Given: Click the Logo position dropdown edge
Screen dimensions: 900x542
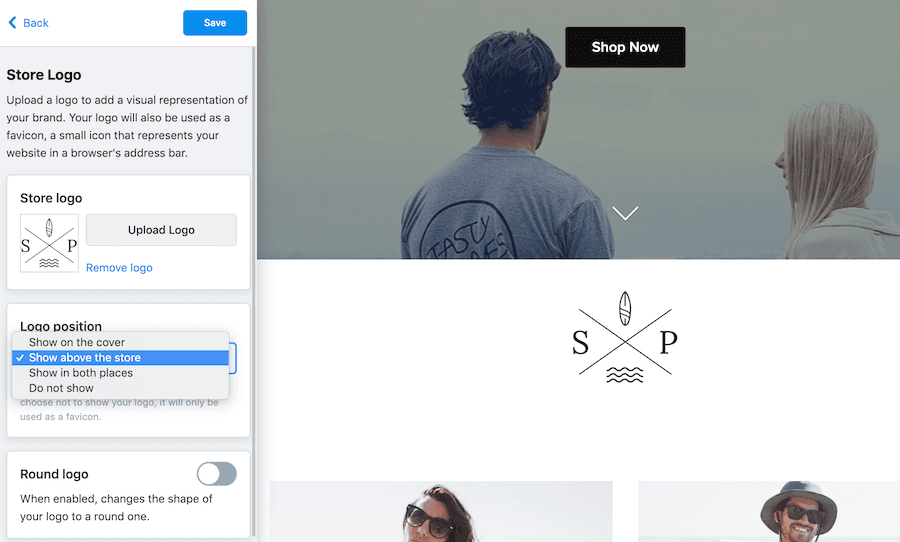Looking at the screenshot, I should pos(233,358).
